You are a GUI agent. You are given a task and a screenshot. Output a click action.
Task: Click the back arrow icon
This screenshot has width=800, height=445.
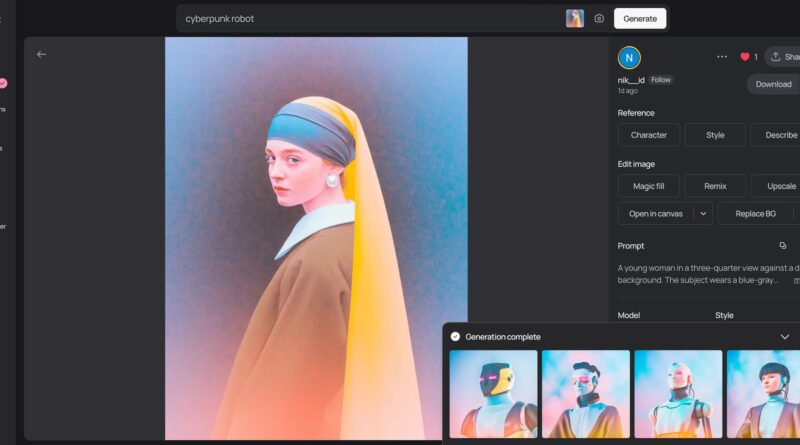[41, 54]
